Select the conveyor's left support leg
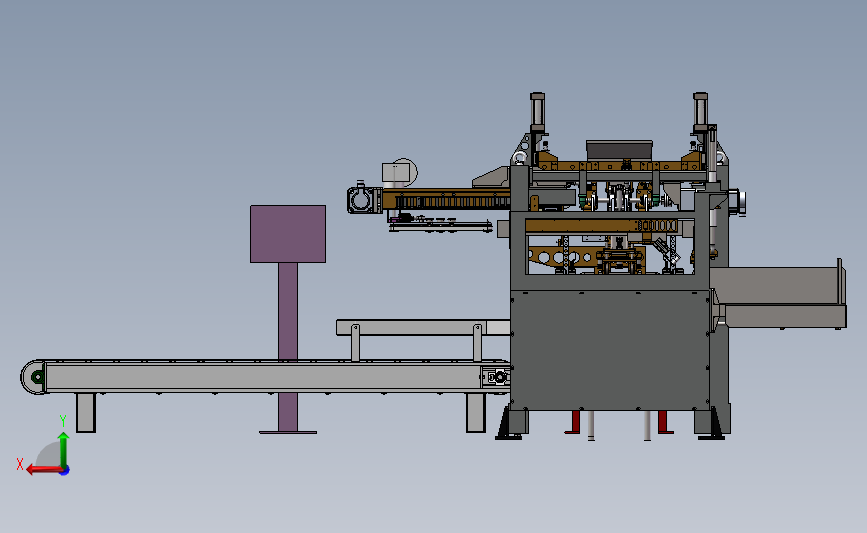Viewport: 867px width, 533px height. (86, 412)
